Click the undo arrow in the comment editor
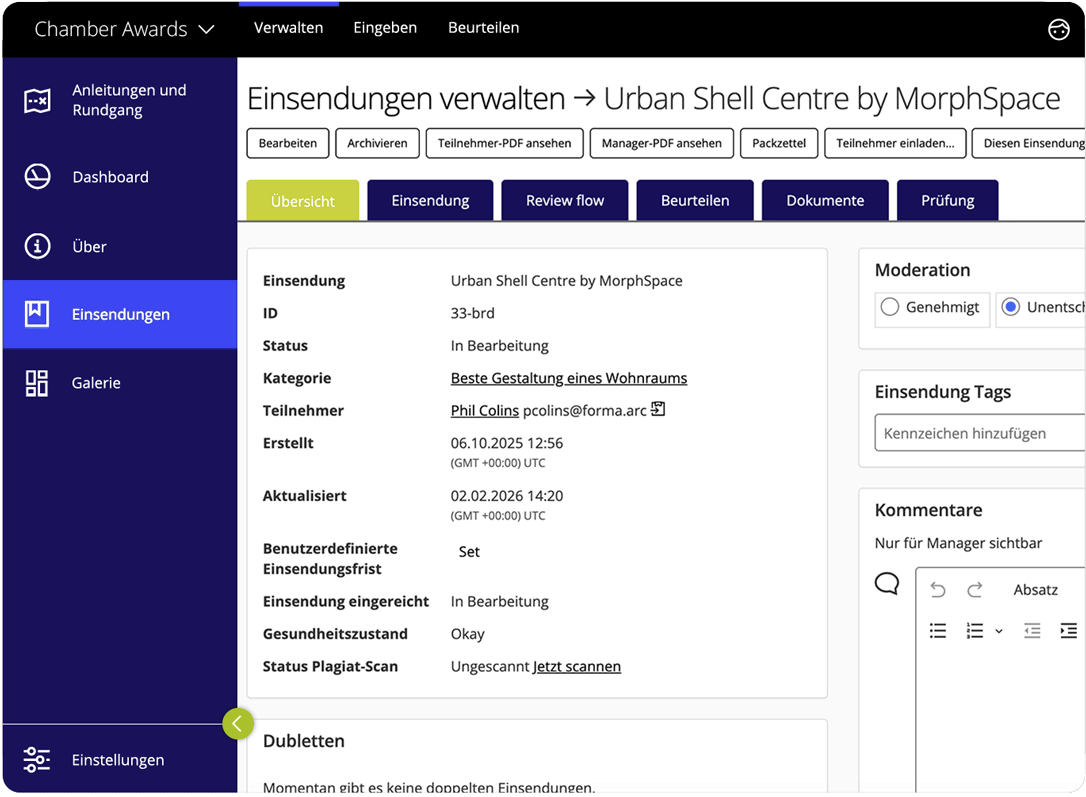The image size is (1086, 797). (938, 590)
